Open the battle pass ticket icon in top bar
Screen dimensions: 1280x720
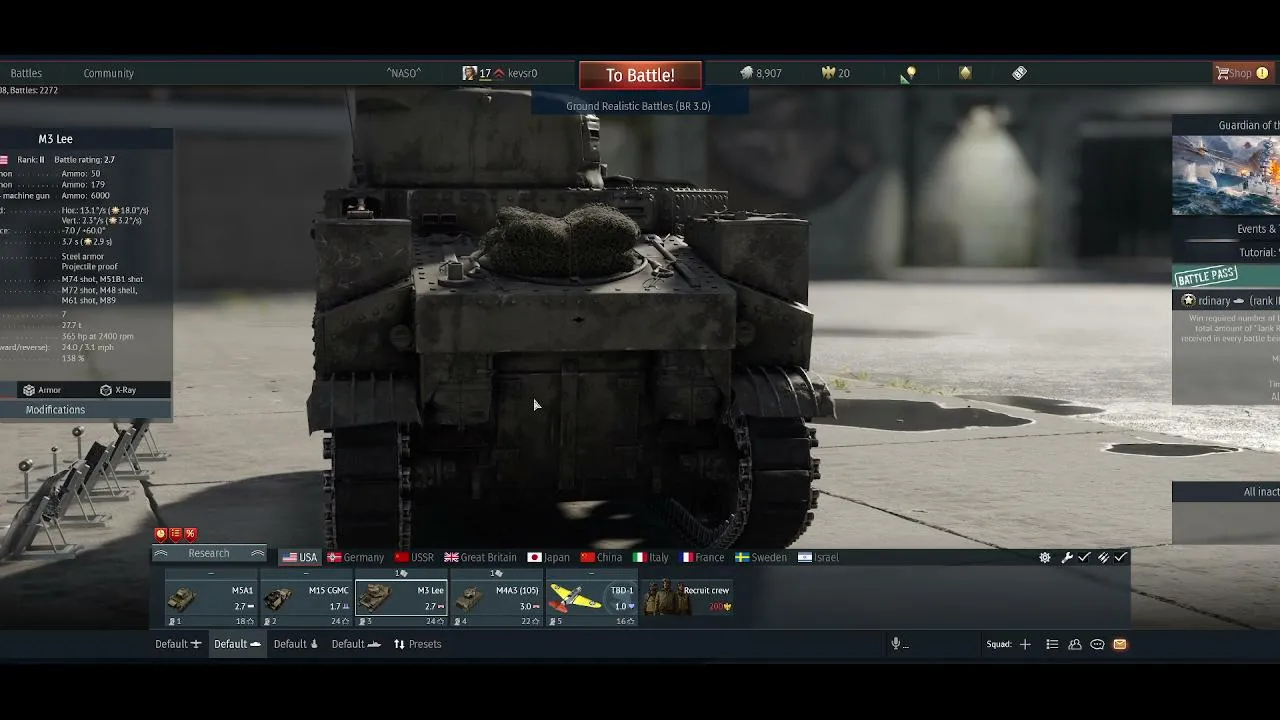tap(1019, 73)
